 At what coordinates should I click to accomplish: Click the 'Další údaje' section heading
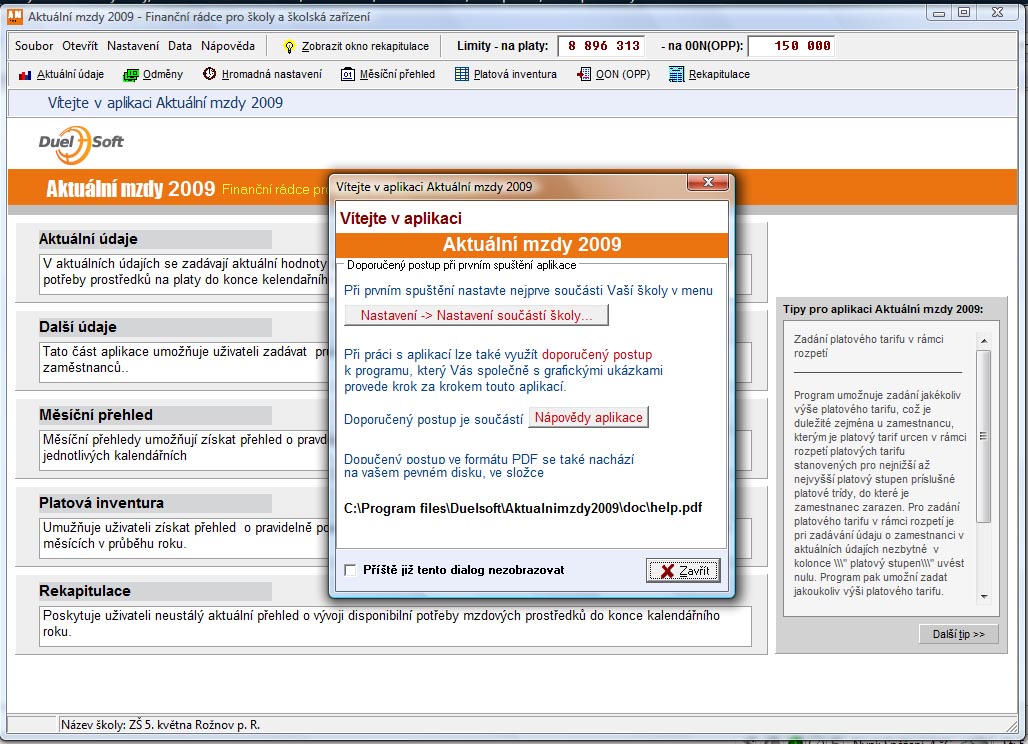point(78,327)
